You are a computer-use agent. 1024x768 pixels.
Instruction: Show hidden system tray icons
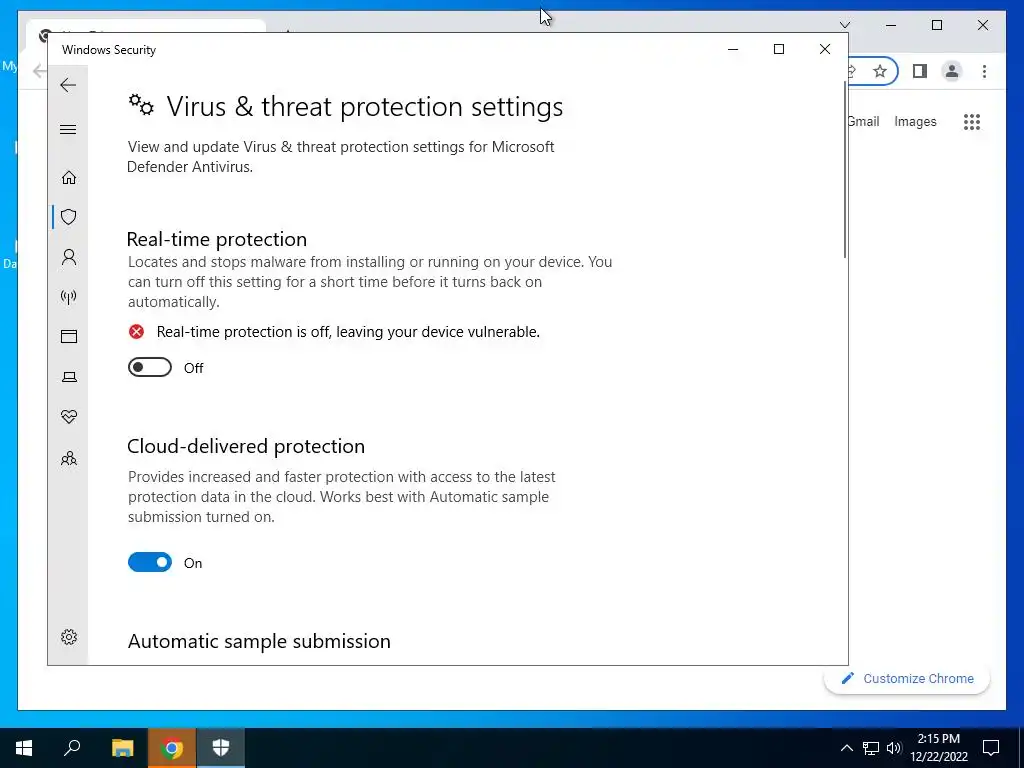[846, 748]
